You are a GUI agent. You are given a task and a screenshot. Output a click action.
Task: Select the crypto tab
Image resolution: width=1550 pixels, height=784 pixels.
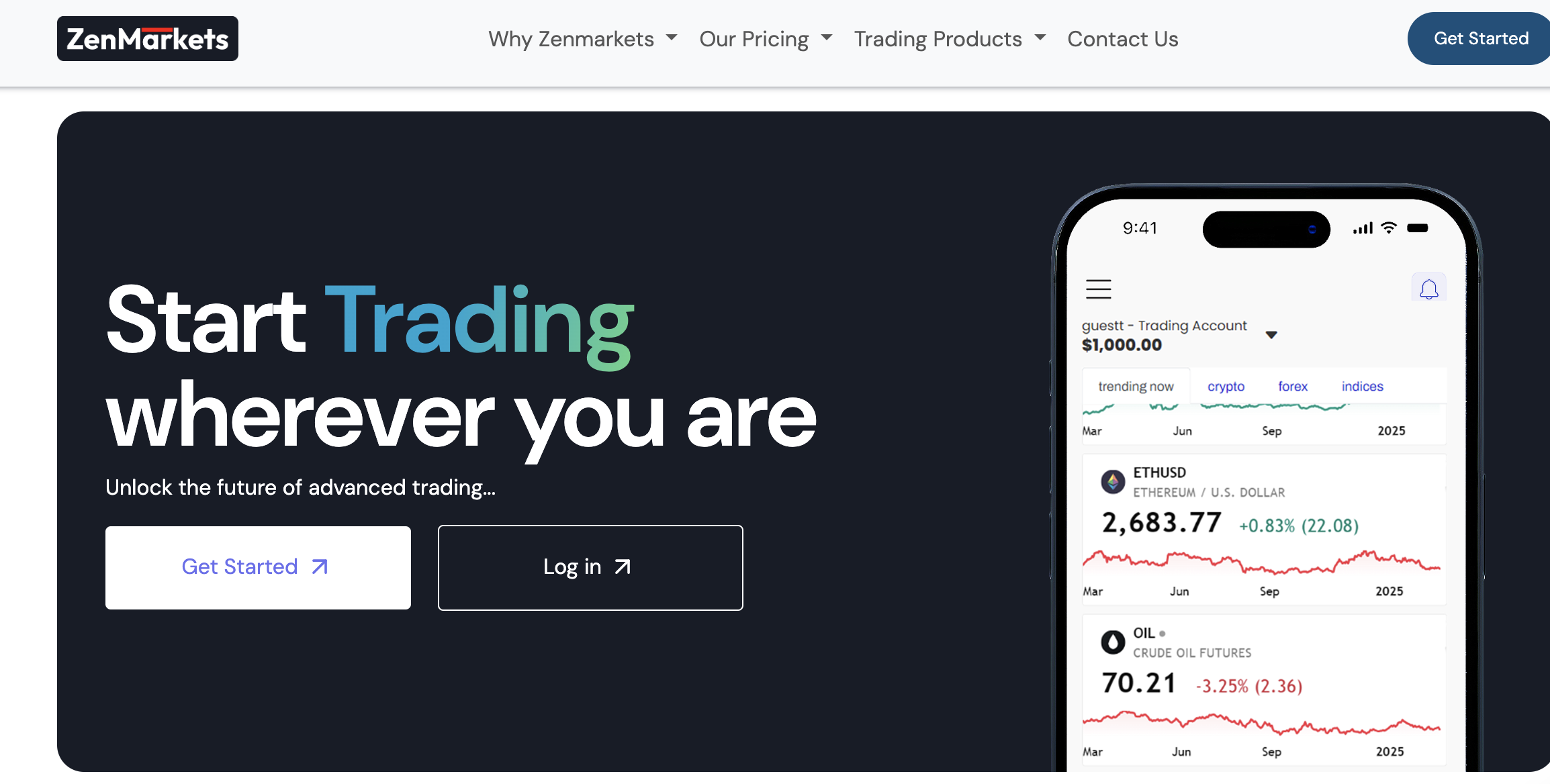pos(1226,387)
